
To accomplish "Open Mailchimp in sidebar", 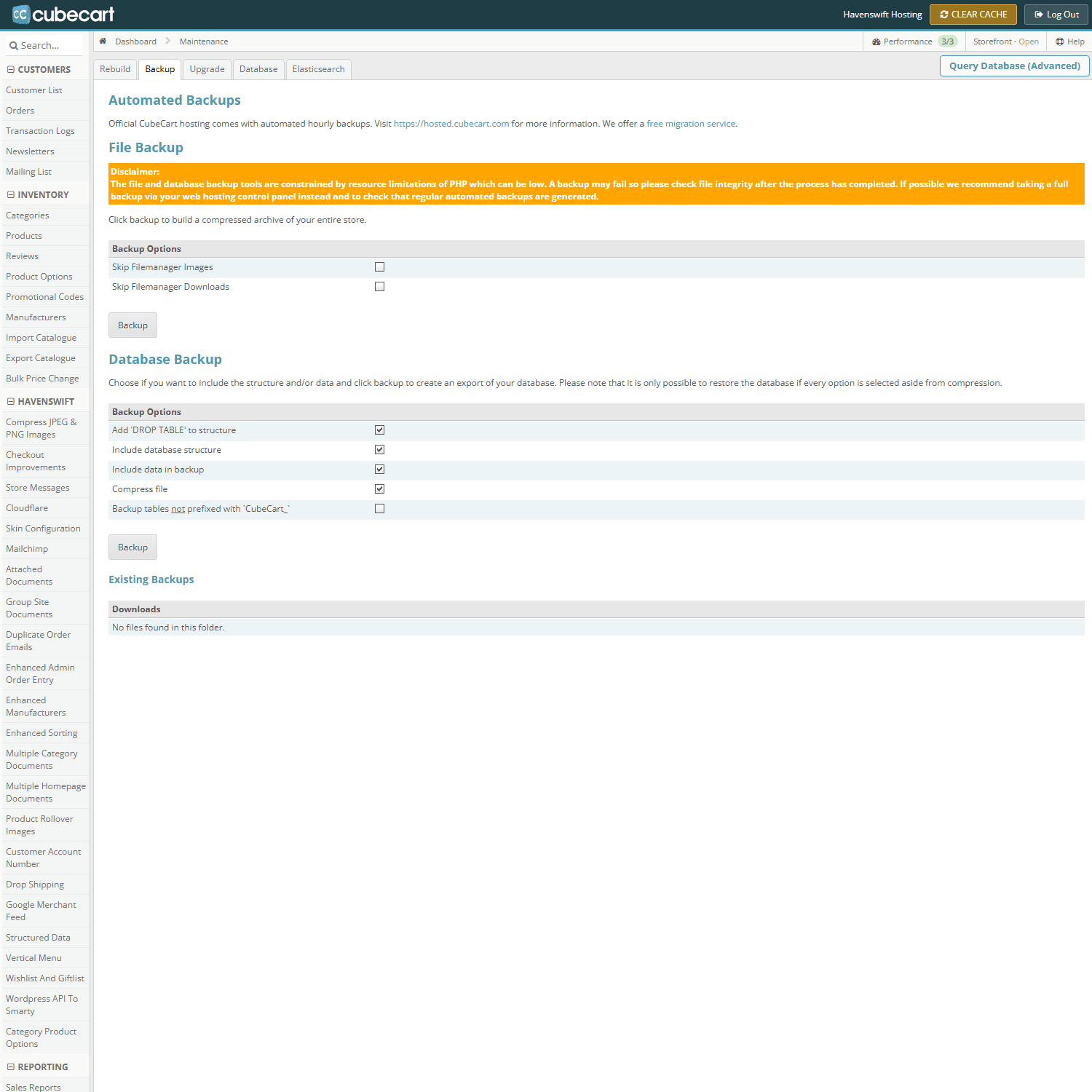I will pos(45,549).
